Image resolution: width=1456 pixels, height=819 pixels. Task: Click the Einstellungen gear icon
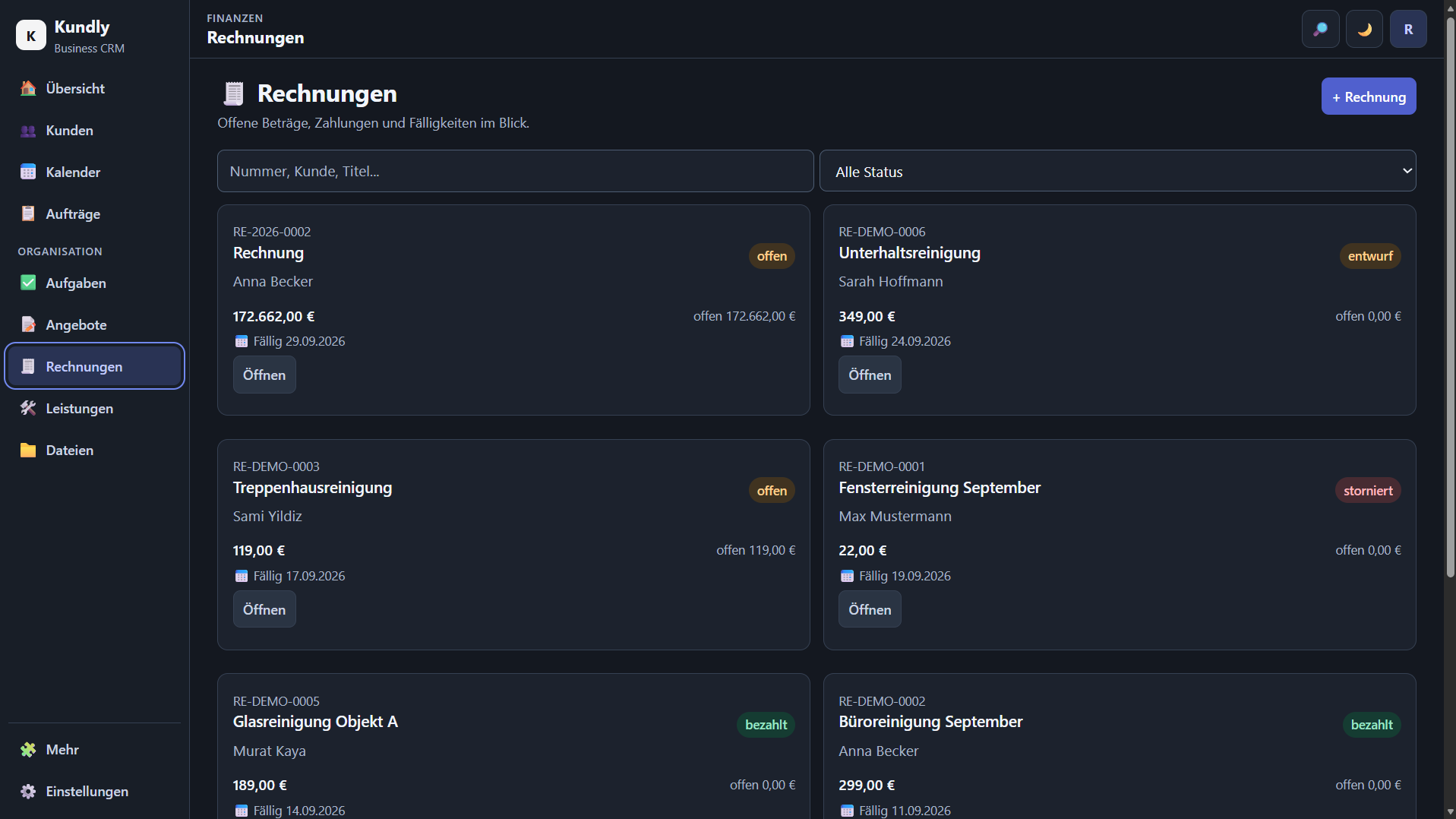click(x=28, y=792)
